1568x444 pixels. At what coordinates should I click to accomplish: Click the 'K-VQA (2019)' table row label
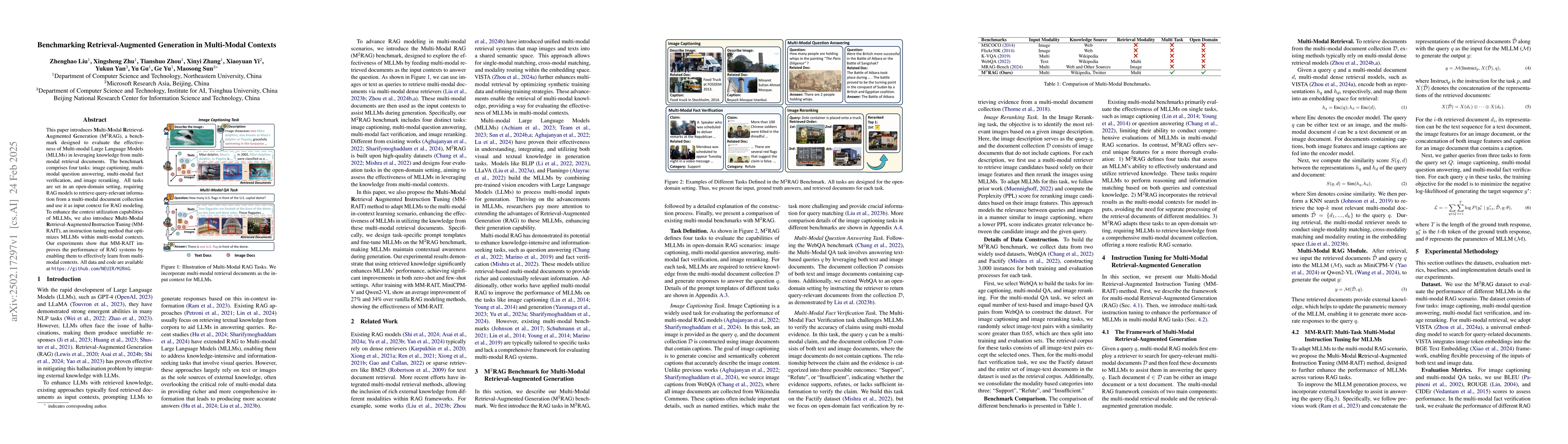(x=996, y=56)
